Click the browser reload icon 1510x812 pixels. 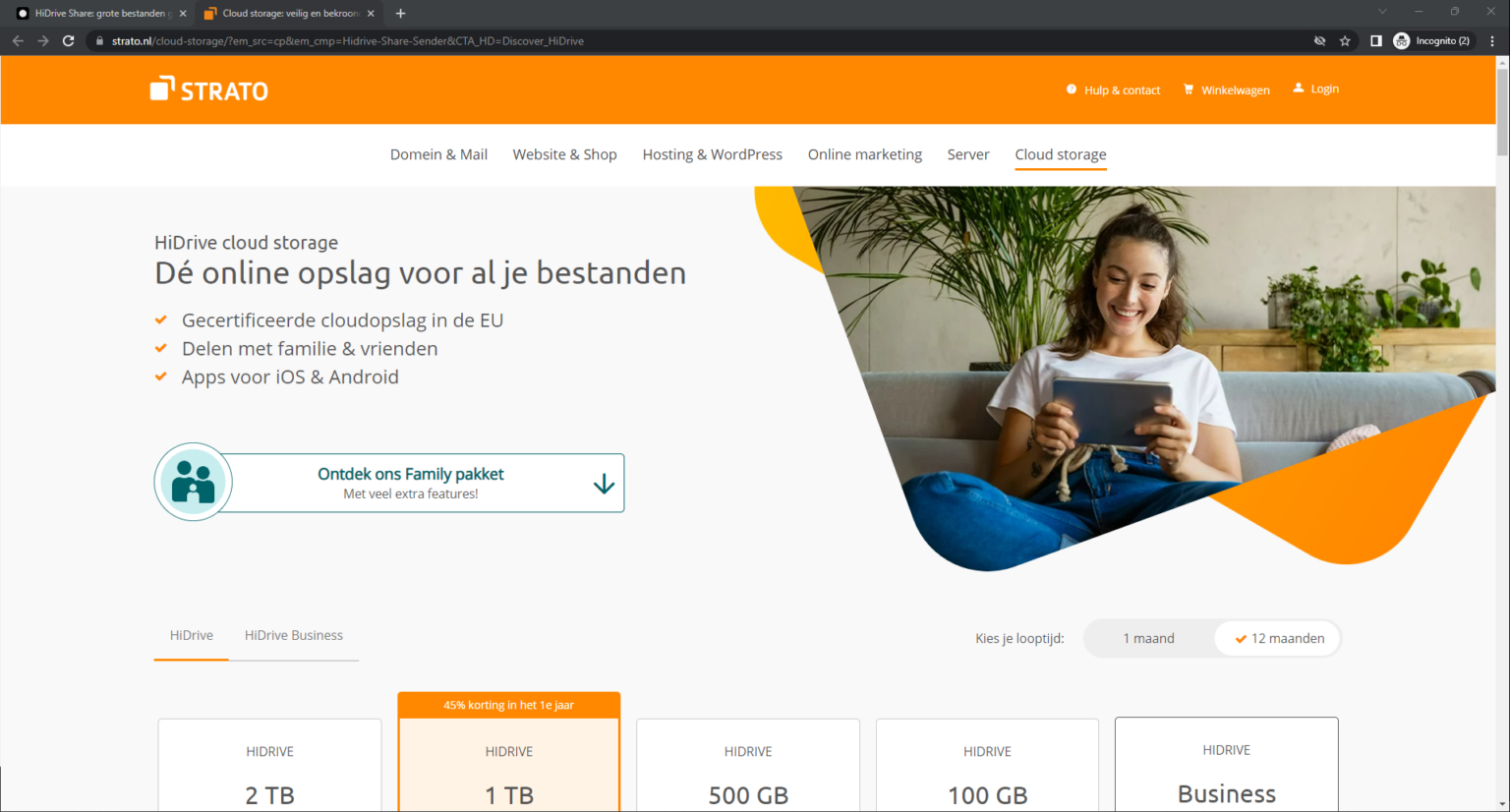click(x=68, y=40)
